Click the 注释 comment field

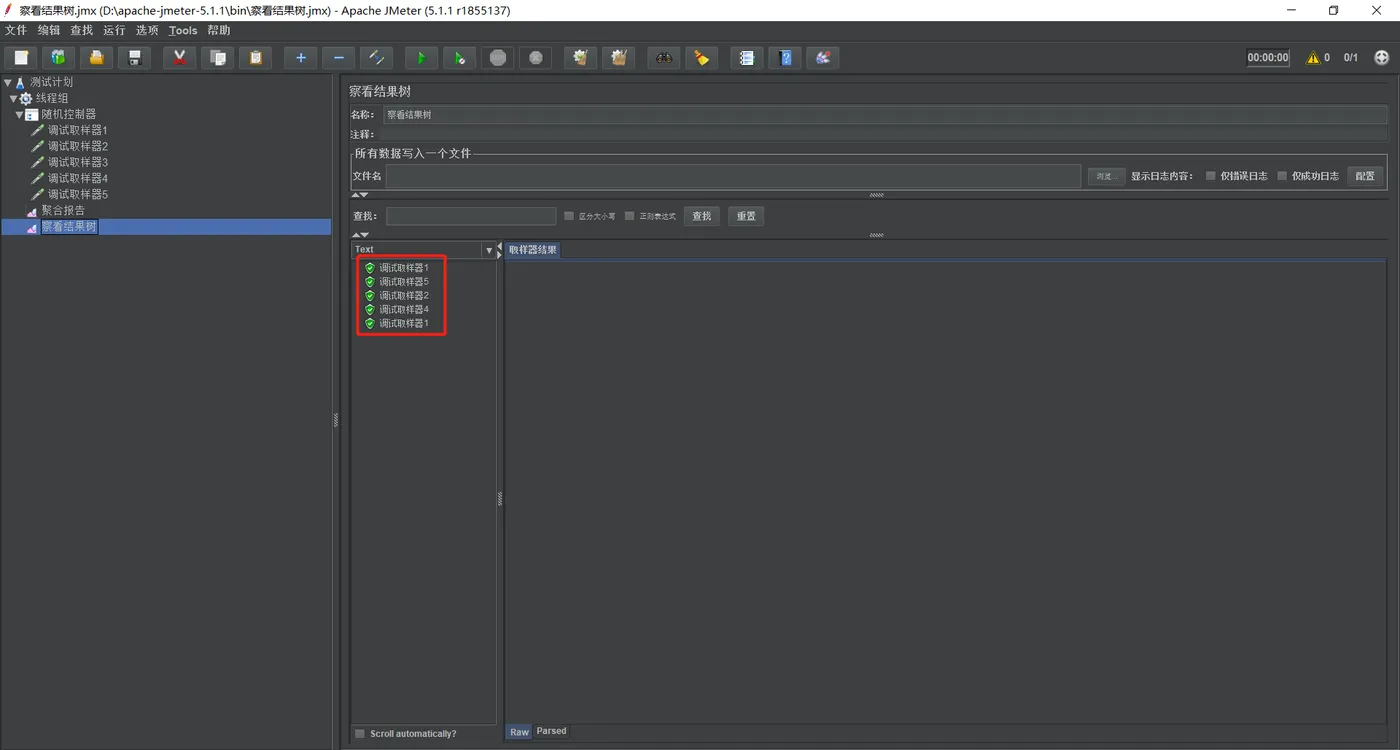(x=884, y=134)
